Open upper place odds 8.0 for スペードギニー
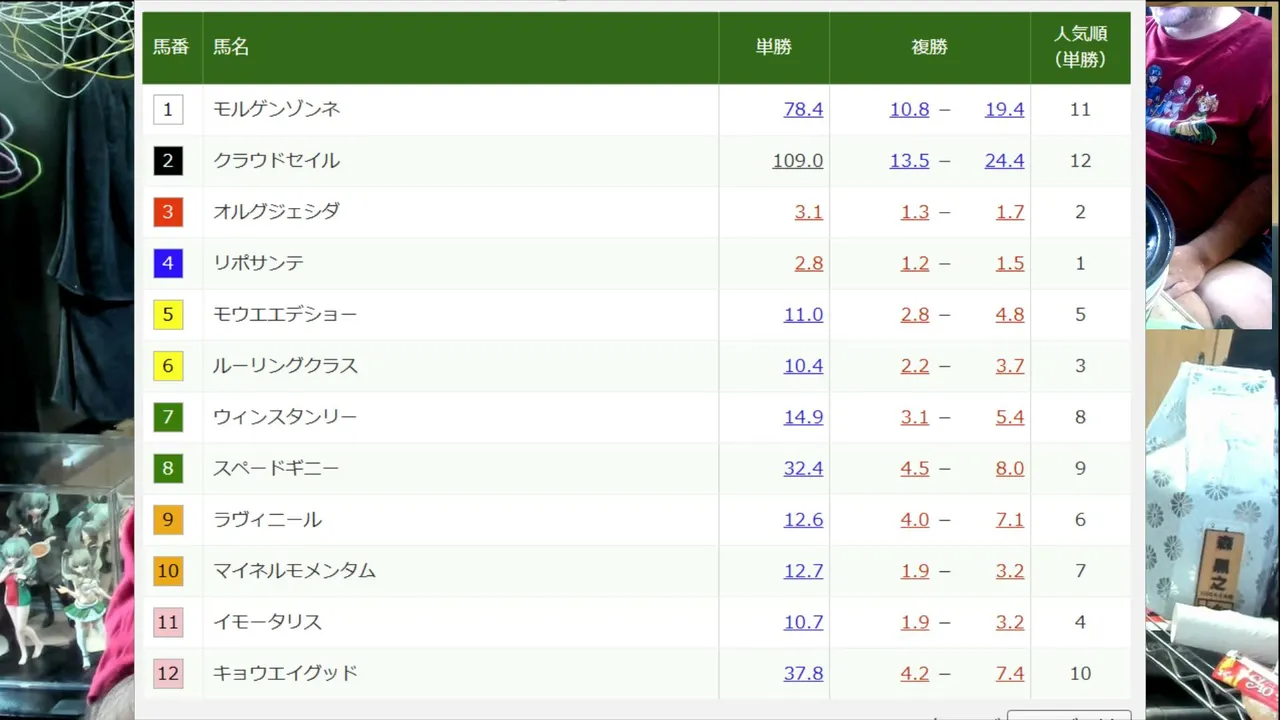Image resolution: width=1280 pixels, height=720 pixels. 1010,468
